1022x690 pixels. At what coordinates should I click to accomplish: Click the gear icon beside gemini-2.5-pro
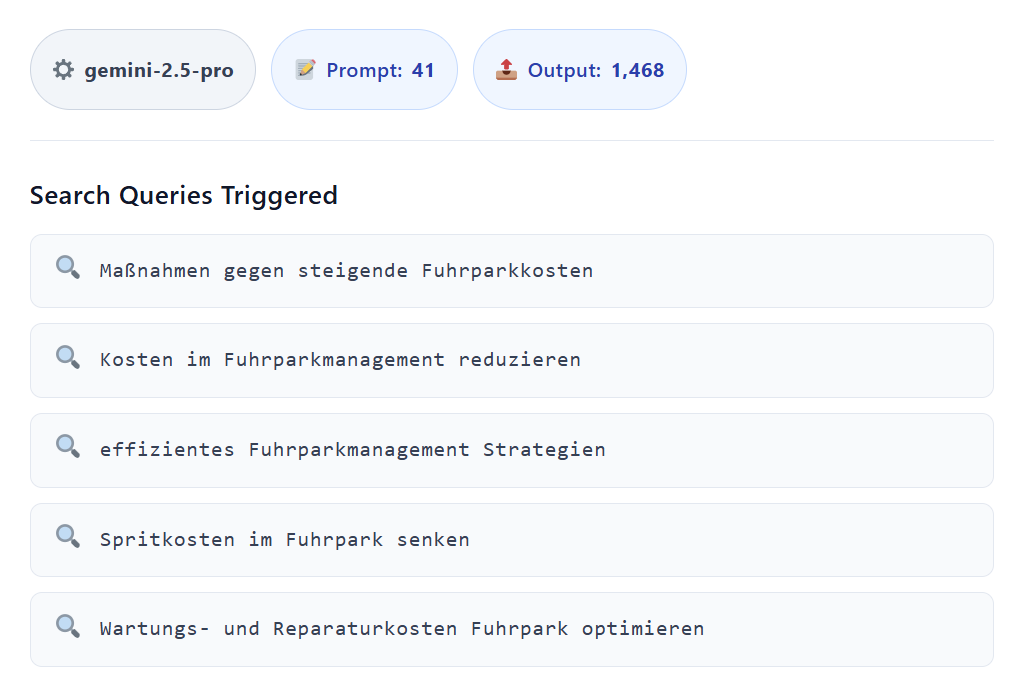pos(64,69)
